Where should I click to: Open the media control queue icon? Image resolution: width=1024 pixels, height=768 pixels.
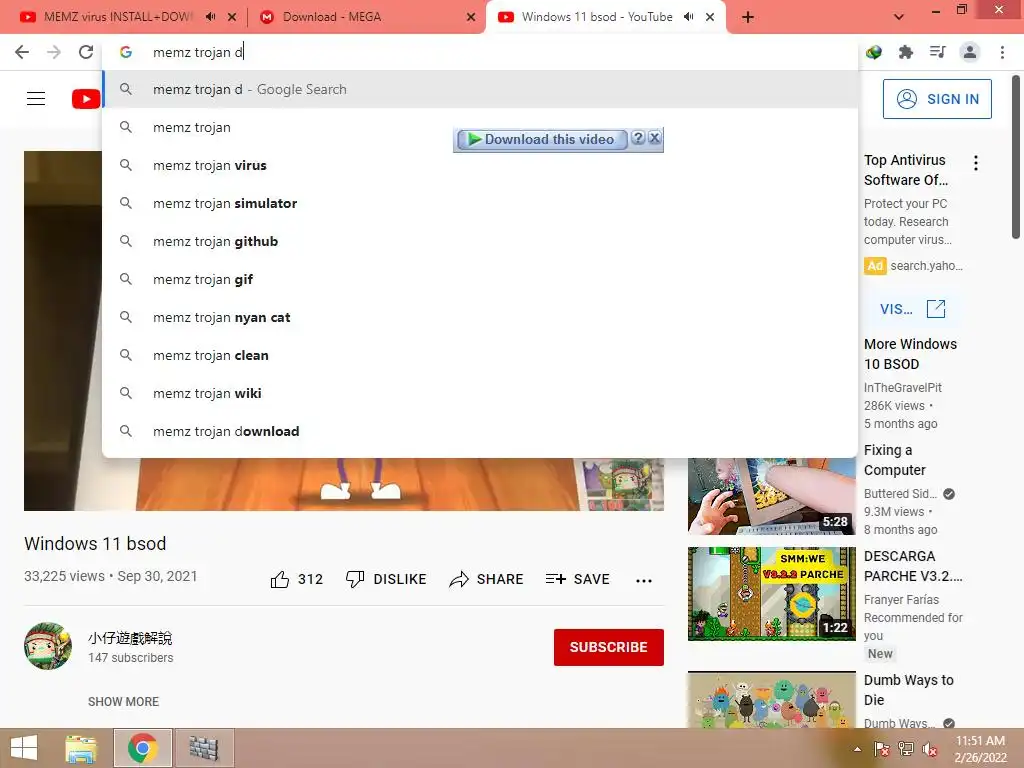coord(937,52)
